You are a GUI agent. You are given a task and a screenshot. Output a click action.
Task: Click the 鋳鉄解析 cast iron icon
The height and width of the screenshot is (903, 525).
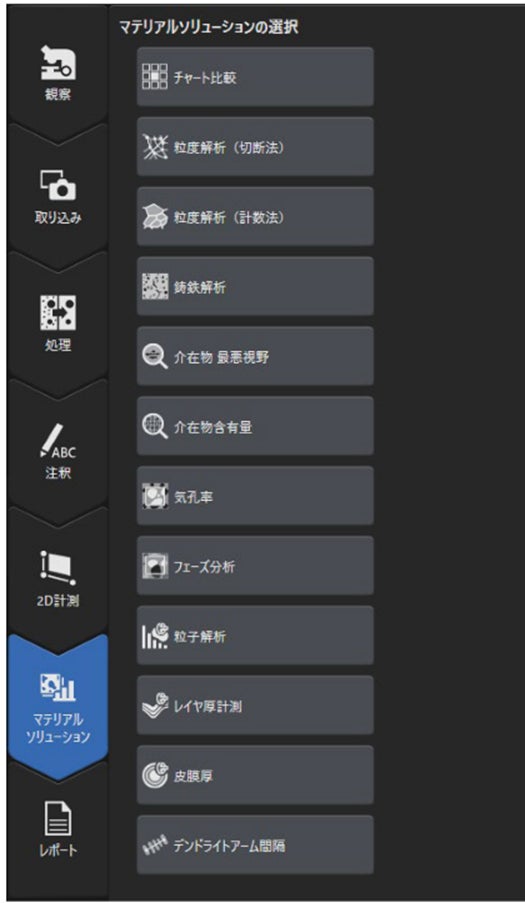(x=154, y=287)
